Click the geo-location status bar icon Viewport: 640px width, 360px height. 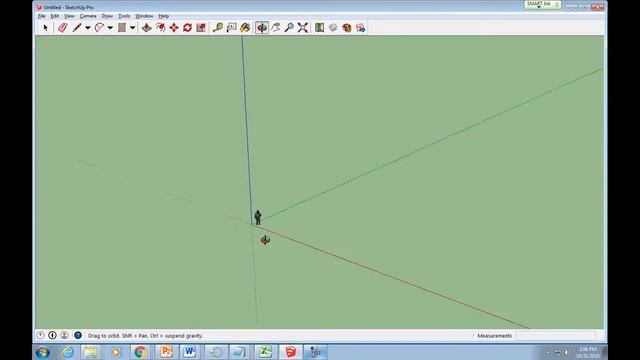point(40,335)
